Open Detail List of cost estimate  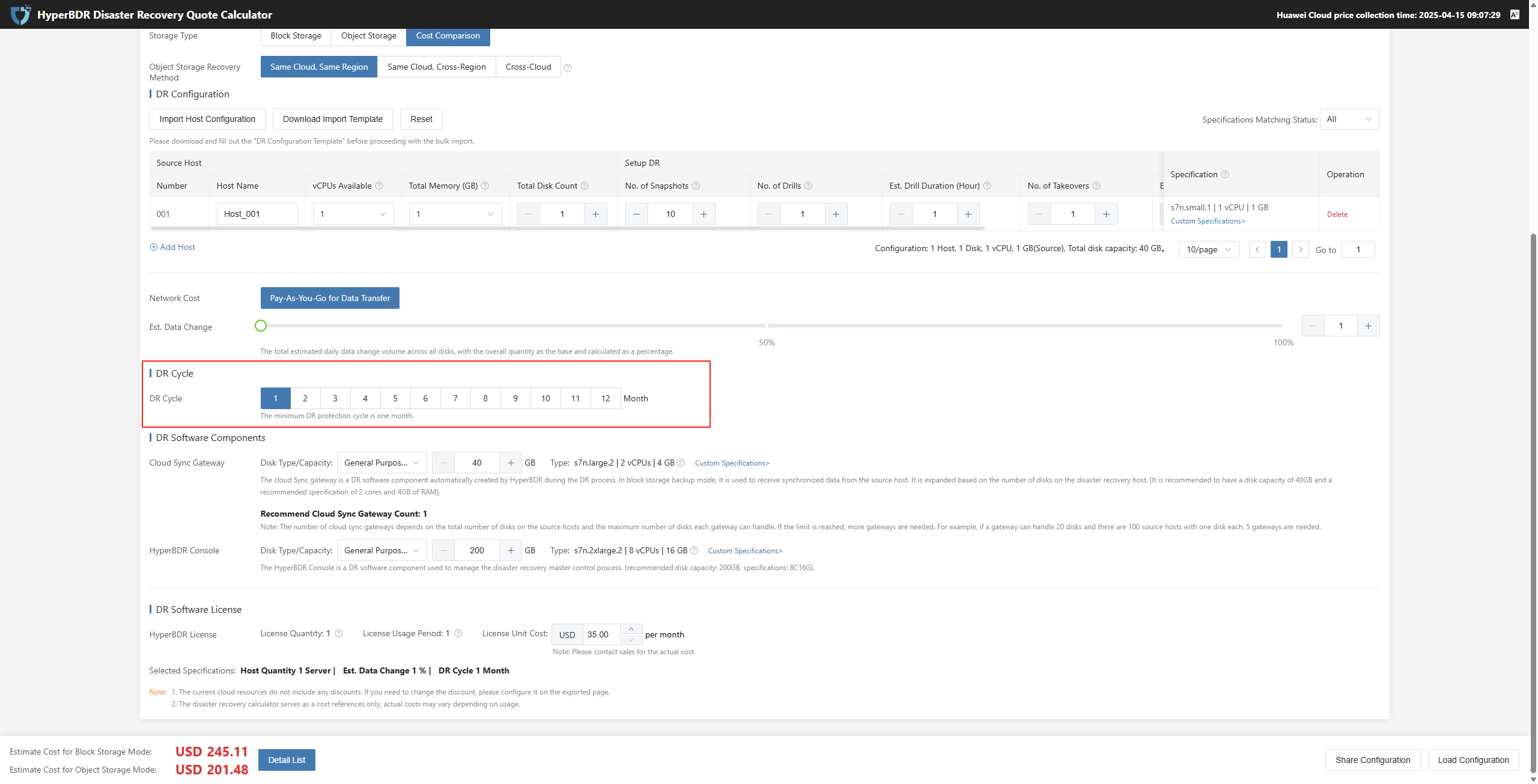point(287,761)
